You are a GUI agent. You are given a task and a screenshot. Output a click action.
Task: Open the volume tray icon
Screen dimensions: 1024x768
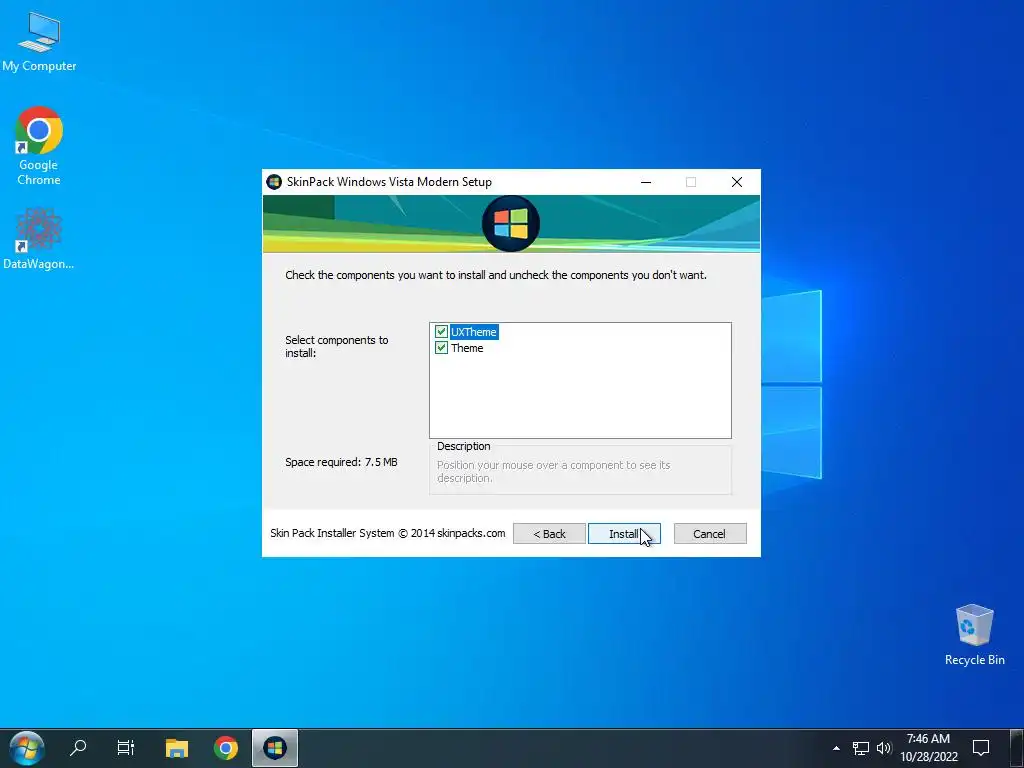pos(884,748)
